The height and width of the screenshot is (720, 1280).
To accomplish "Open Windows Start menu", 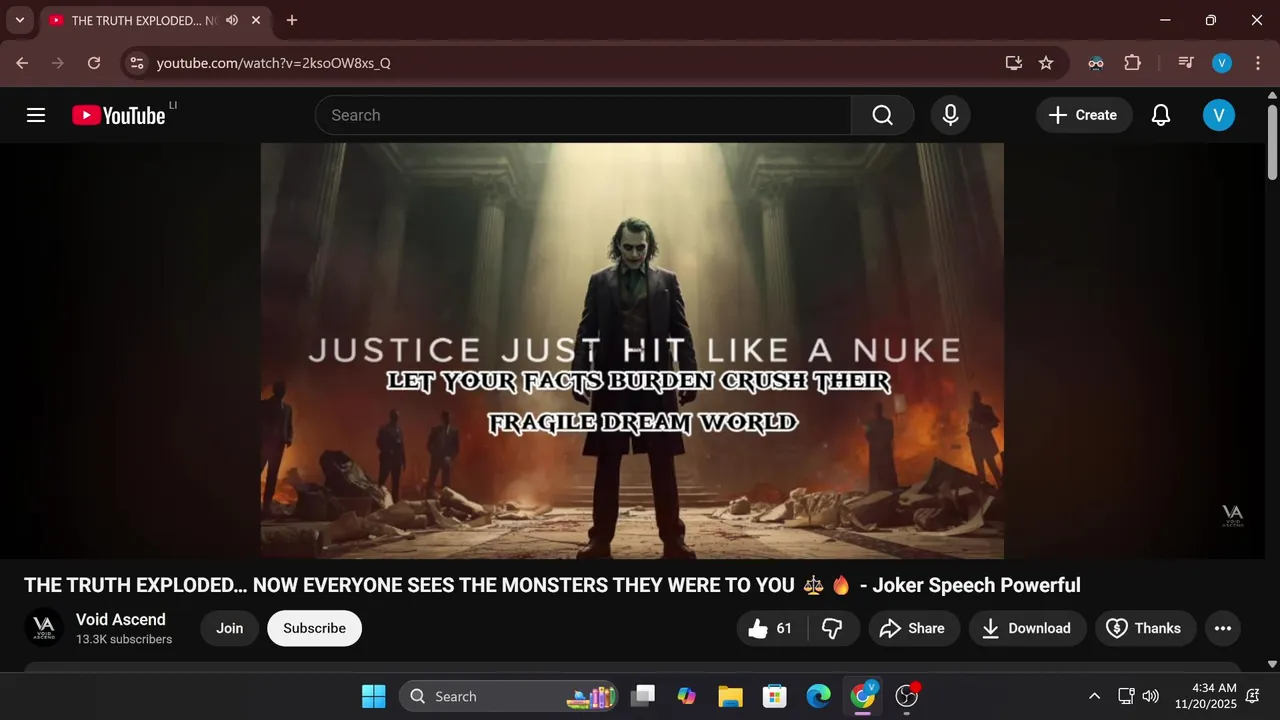I will 374,696.
